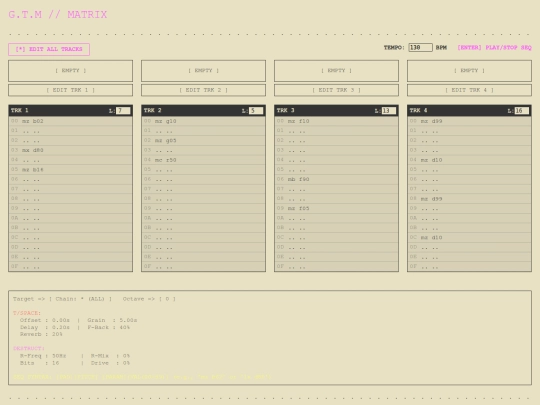
Task: Click ENTER PLAY/STOP SEQ control
Action: pyautogui.click(x=494, y=48)
